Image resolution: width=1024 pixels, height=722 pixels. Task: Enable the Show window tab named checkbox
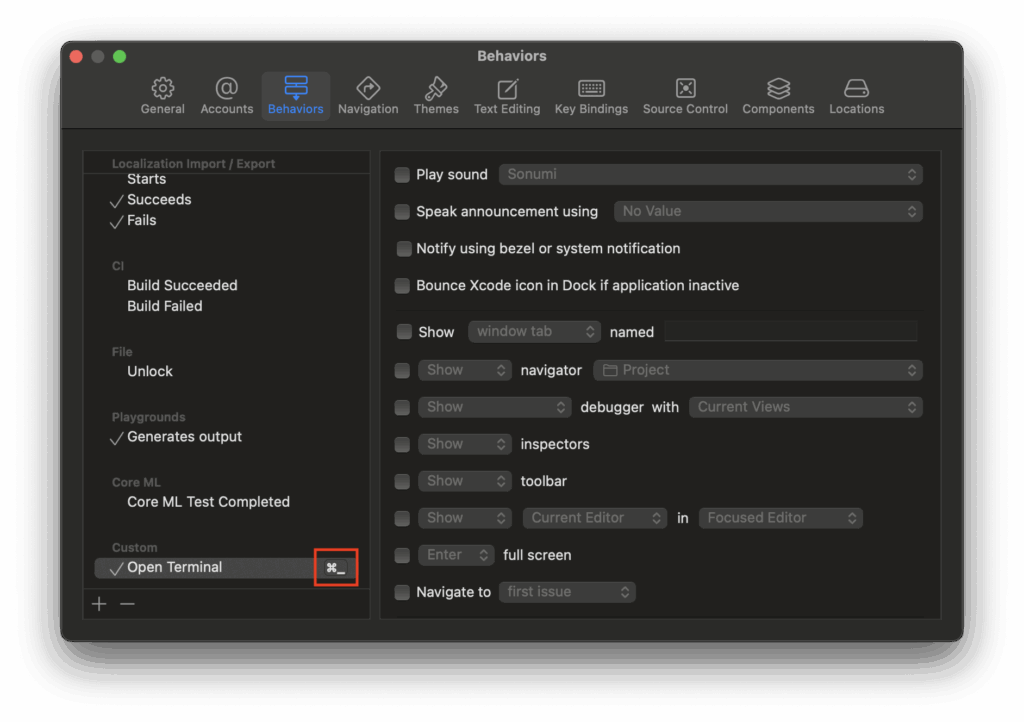pos(404,332)
